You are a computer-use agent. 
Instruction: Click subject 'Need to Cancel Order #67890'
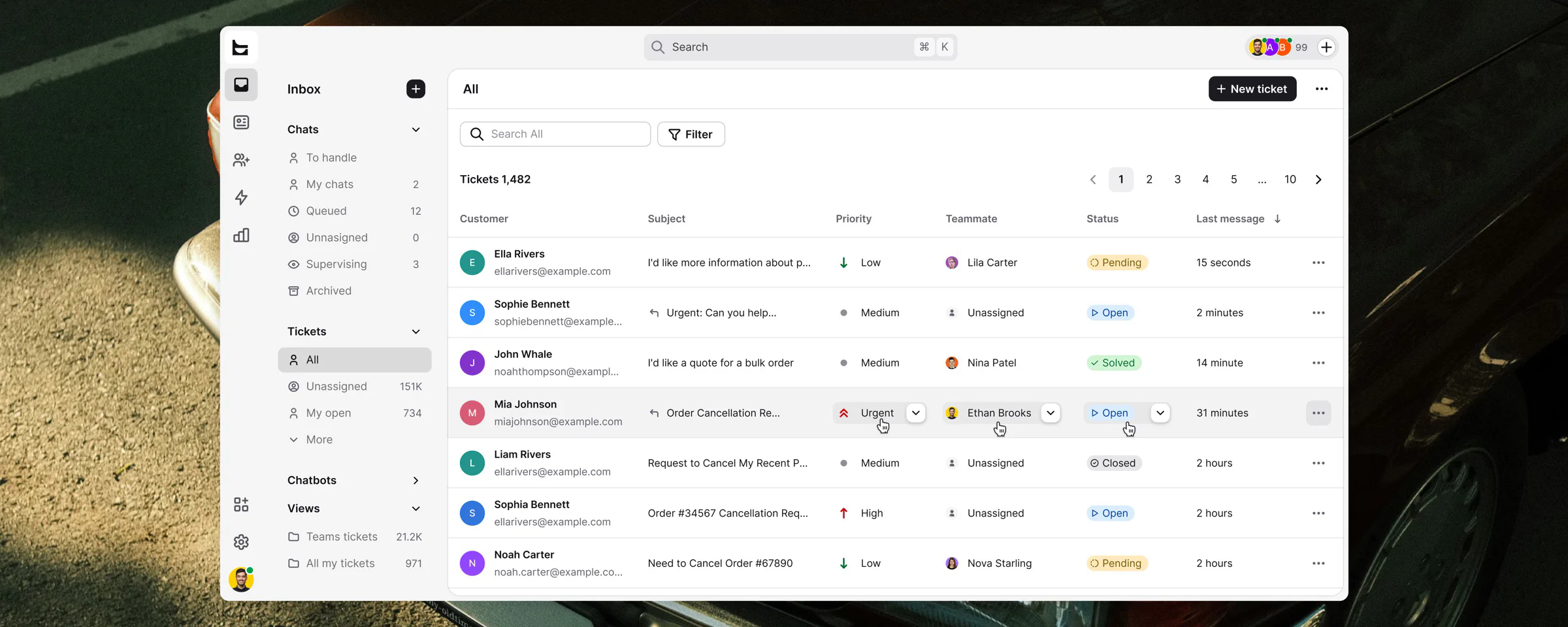point(720,564)
